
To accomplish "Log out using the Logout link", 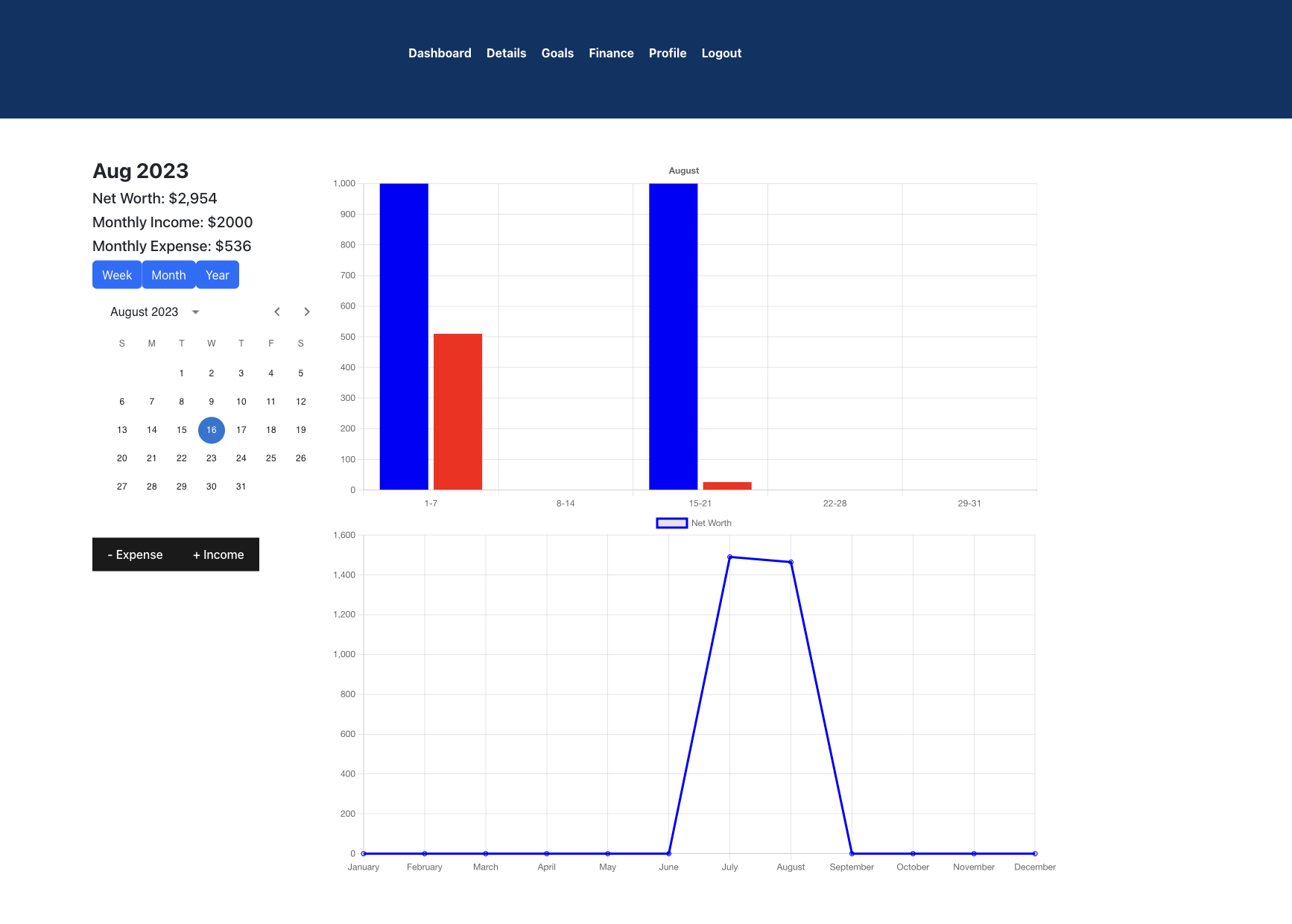I will 721,53.
